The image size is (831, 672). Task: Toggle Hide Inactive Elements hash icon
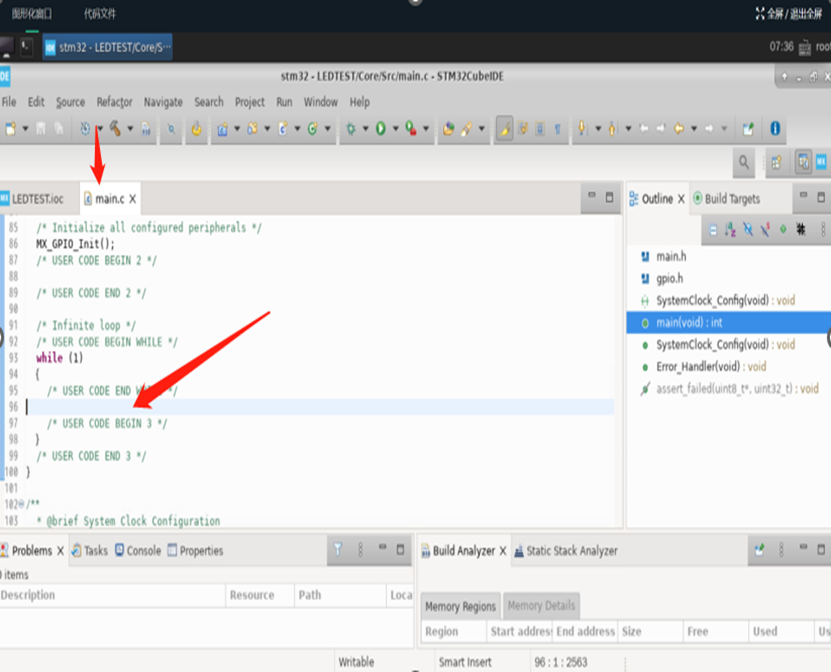[801, 229]
